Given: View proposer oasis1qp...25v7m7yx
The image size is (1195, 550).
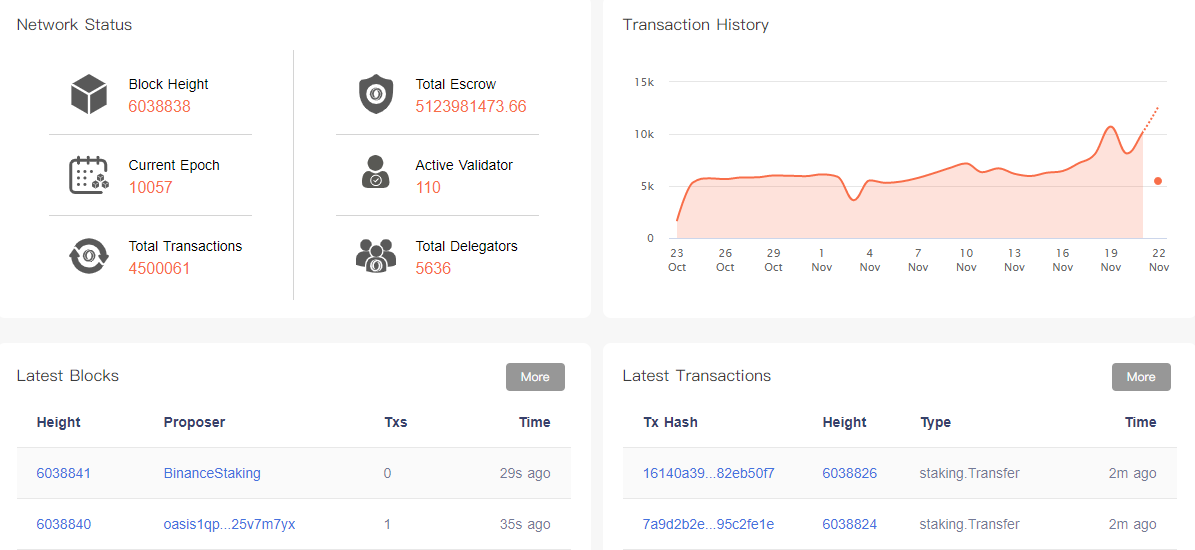Looking at the screenshot, I should 229,524.
